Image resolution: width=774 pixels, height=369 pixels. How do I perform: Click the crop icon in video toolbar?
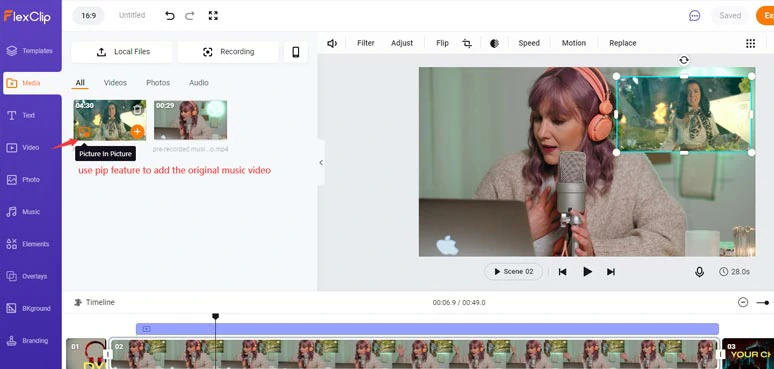[467, 43]
